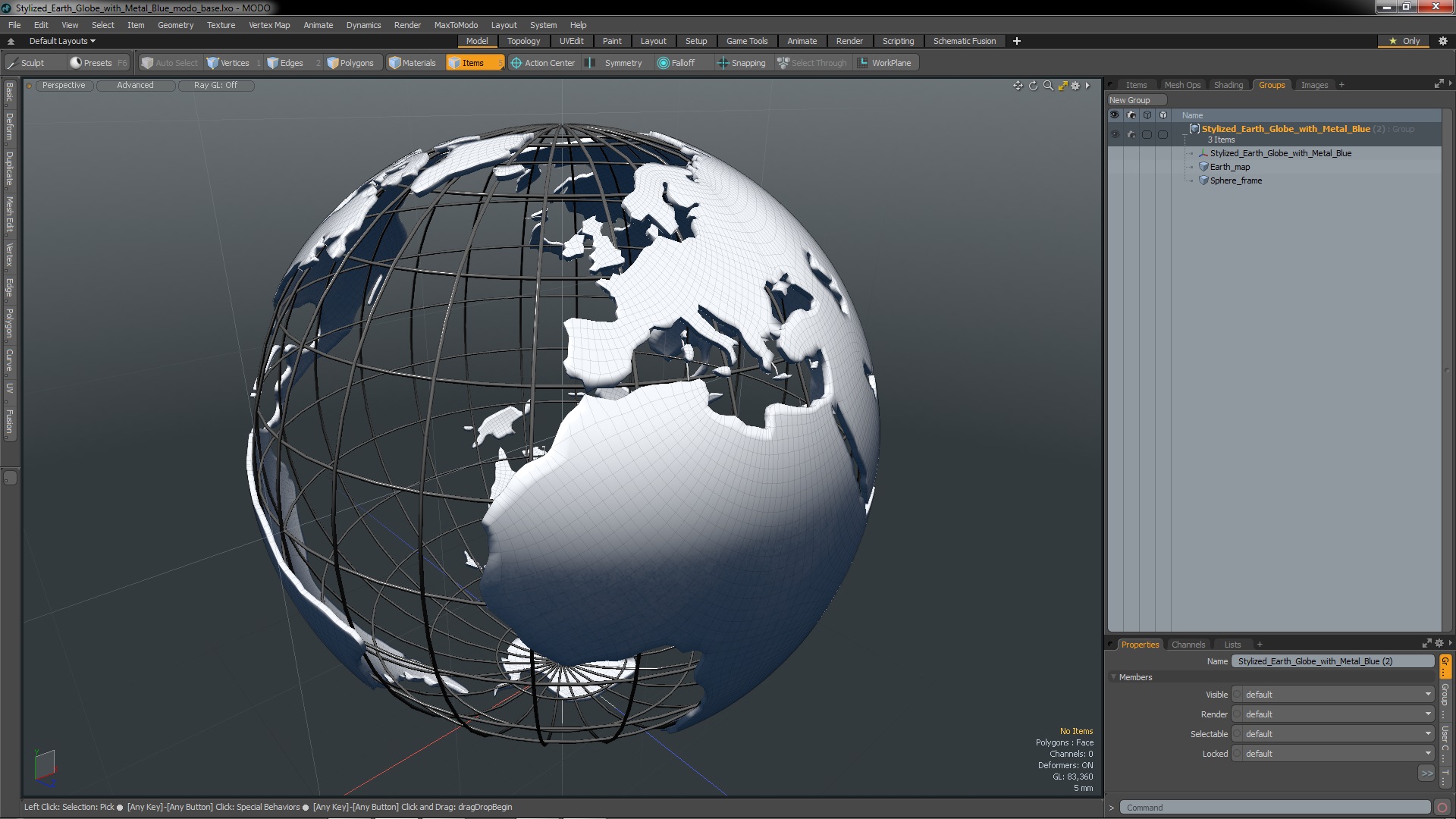Viewport: 1456px width, 819px height.
Task: Click the New Group button
Action: point(1136,100)
